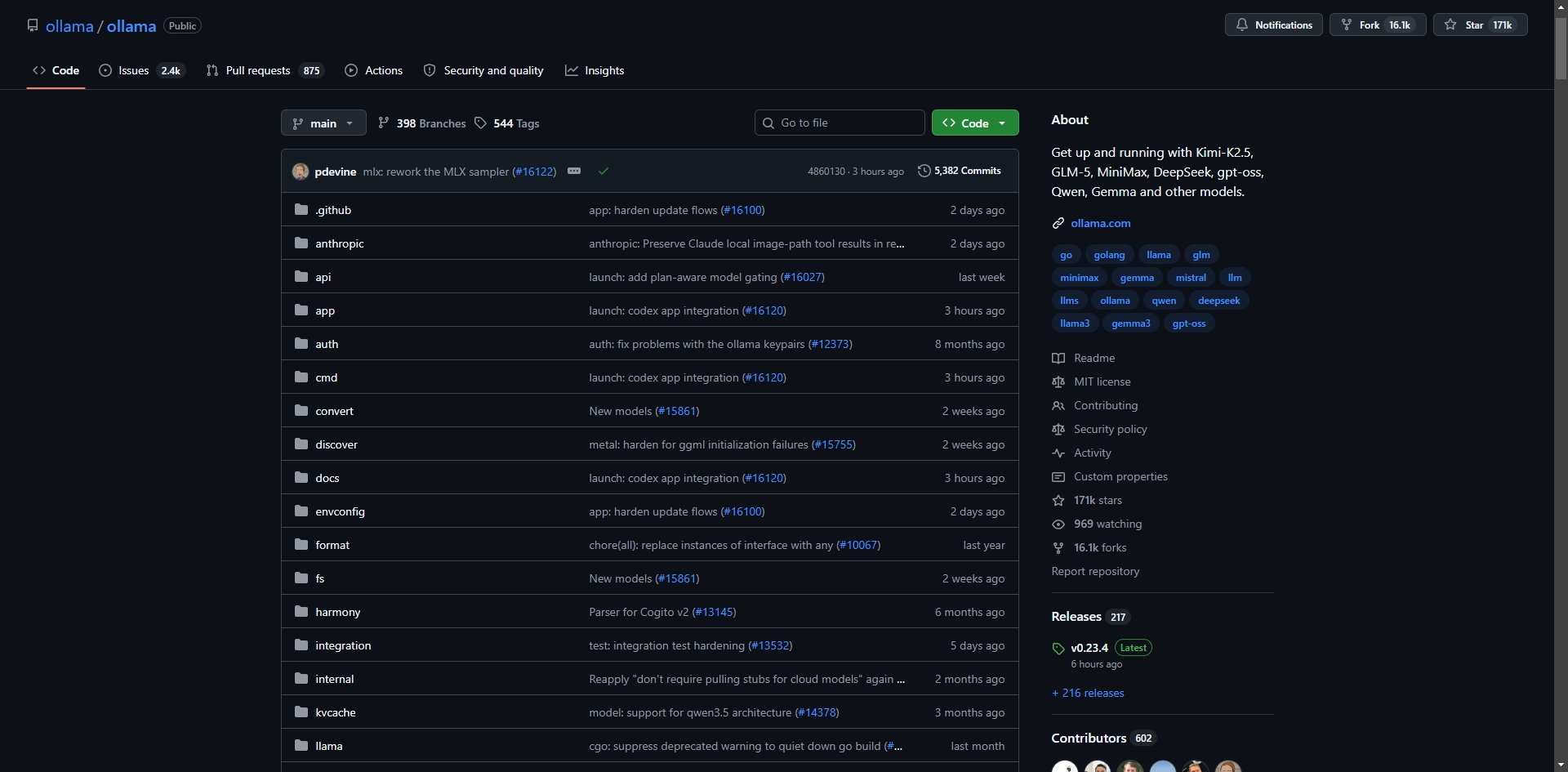
Task: Click the harmony folder icon
Action: coord(301,612)
